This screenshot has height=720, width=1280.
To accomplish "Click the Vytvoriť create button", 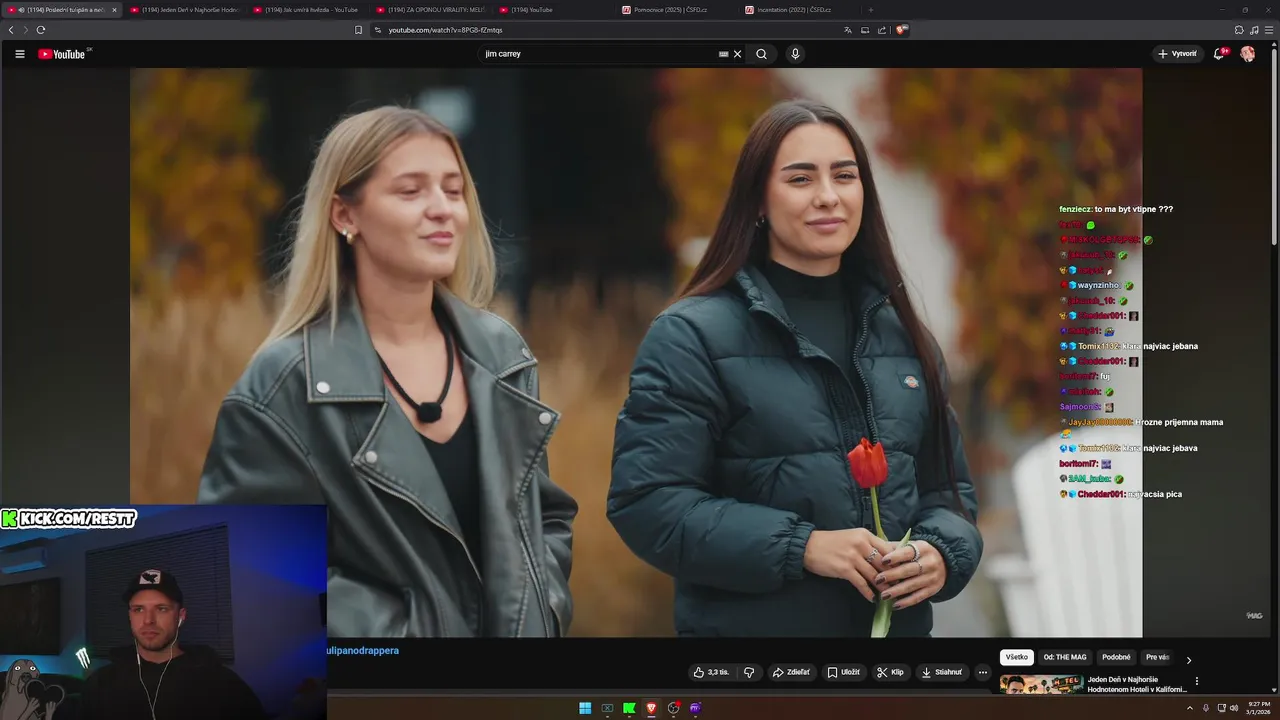I will point(1177,54).
